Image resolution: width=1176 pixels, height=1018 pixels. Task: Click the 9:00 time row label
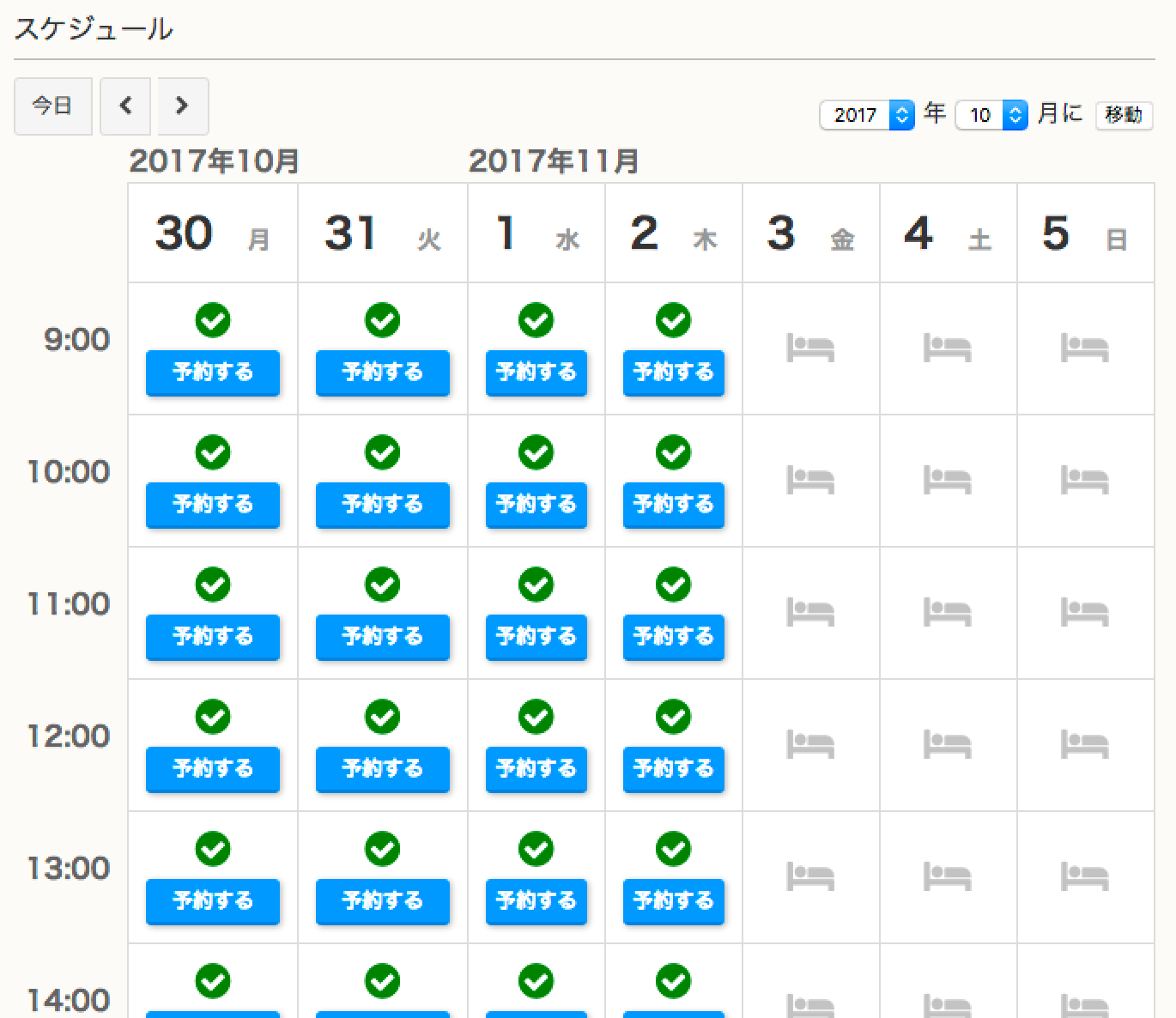point(77,340)
